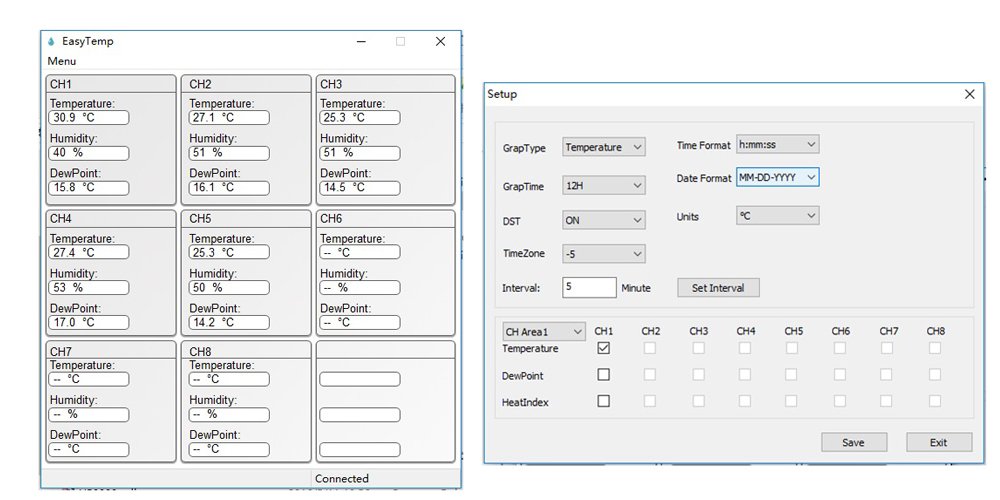Open the Menu in EasyTemp
The height and width of the screenshot is (500, 1000).
[61, 61]
